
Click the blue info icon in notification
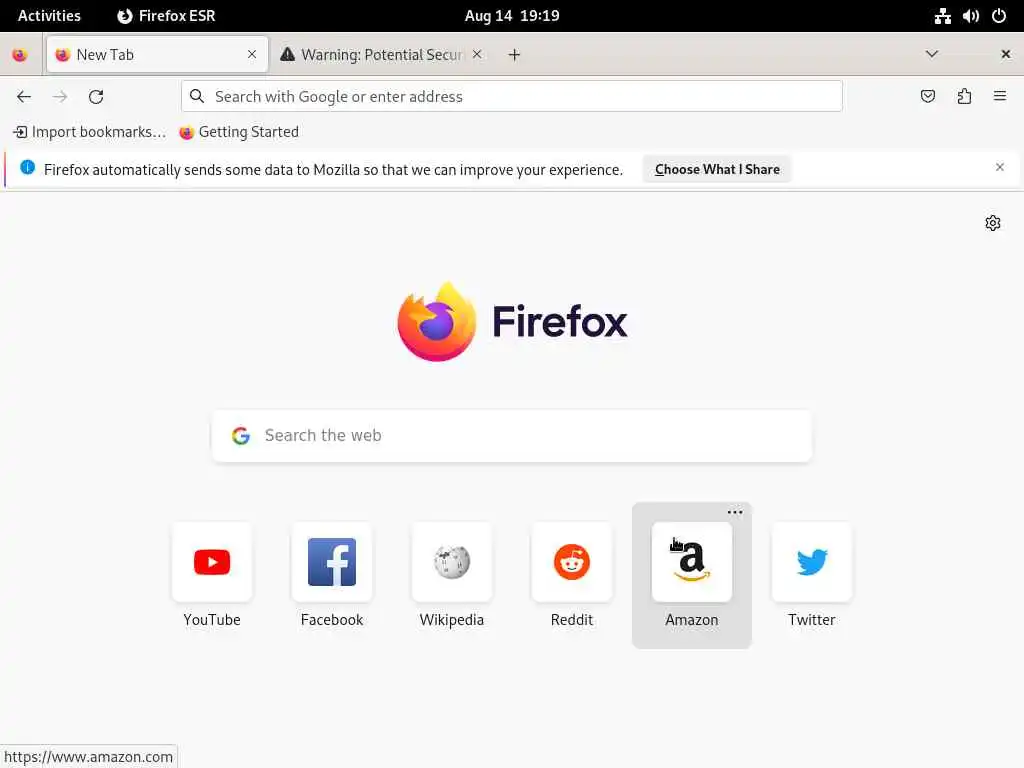27,168
